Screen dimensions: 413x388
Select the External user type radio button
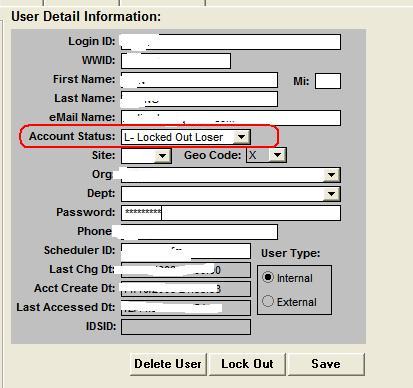click(x=268, y=301)
